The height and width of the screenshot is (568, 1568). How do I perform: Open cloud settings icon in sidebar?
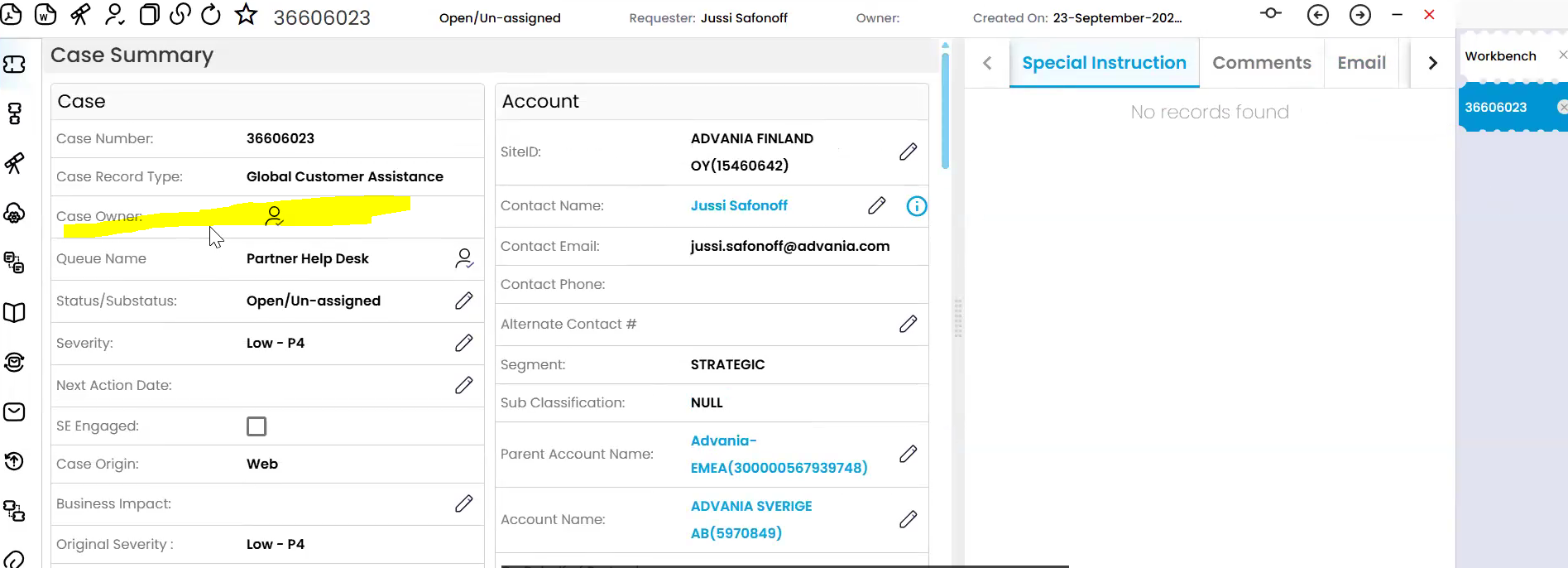click(x=14, y=214)
